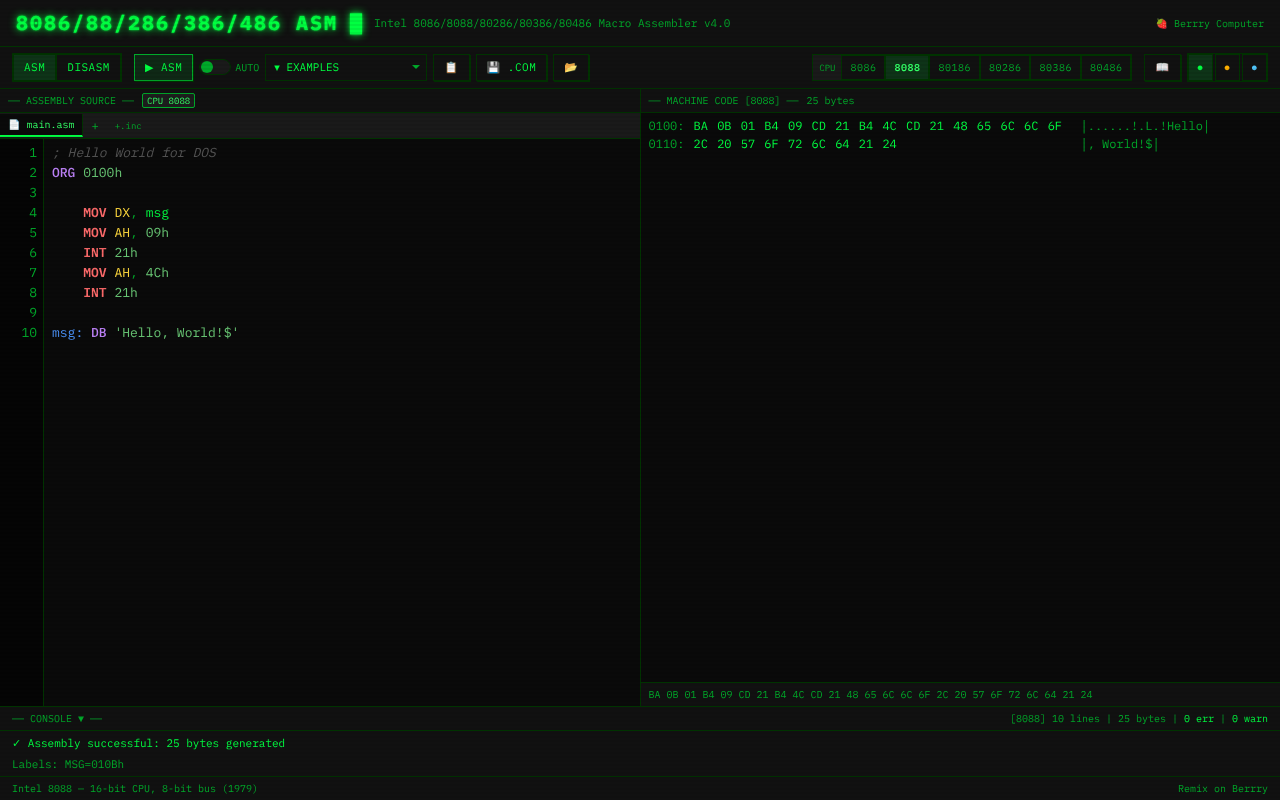This screenshot has height=800, width=1280.
Task: Choose the blue color theme dot
Action: point(1254,68)
